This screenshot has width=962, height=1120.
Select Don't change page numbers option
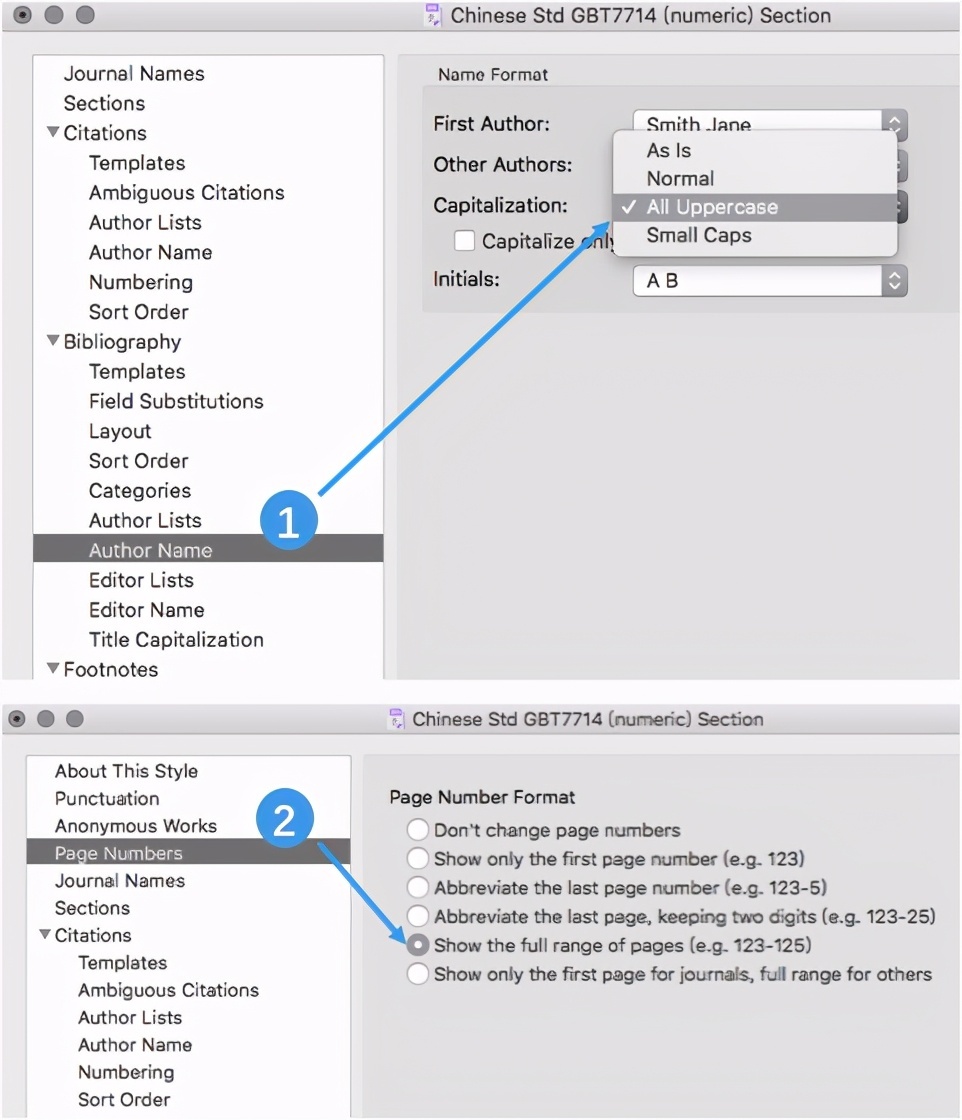click(x=417, y=830)
